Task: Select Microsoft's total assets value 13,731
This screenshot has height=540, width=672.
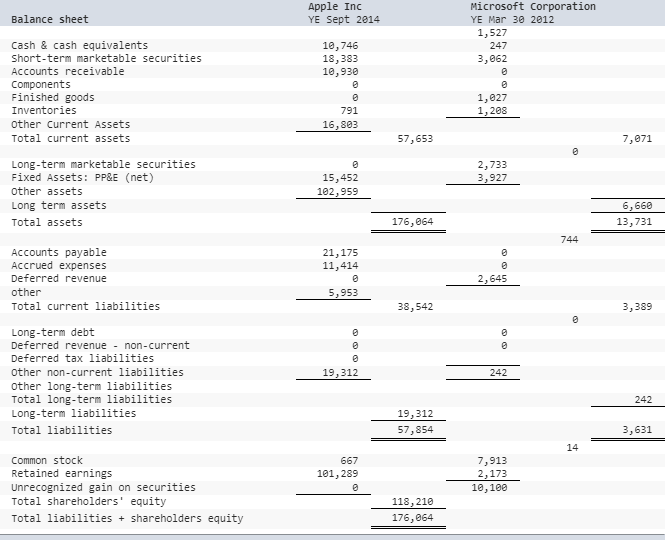Action: coord(636,222)
